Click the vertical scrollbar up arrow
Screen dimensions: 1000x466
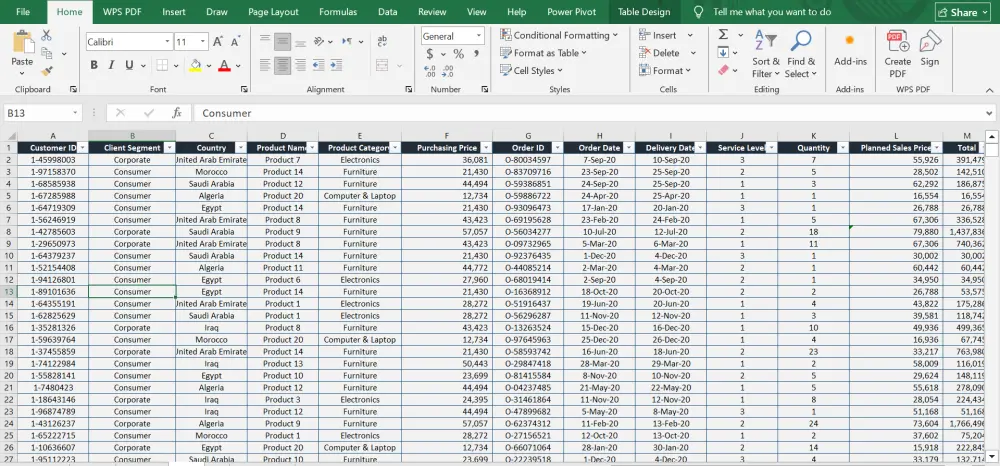pyautogui.click(x=992, y=136)
